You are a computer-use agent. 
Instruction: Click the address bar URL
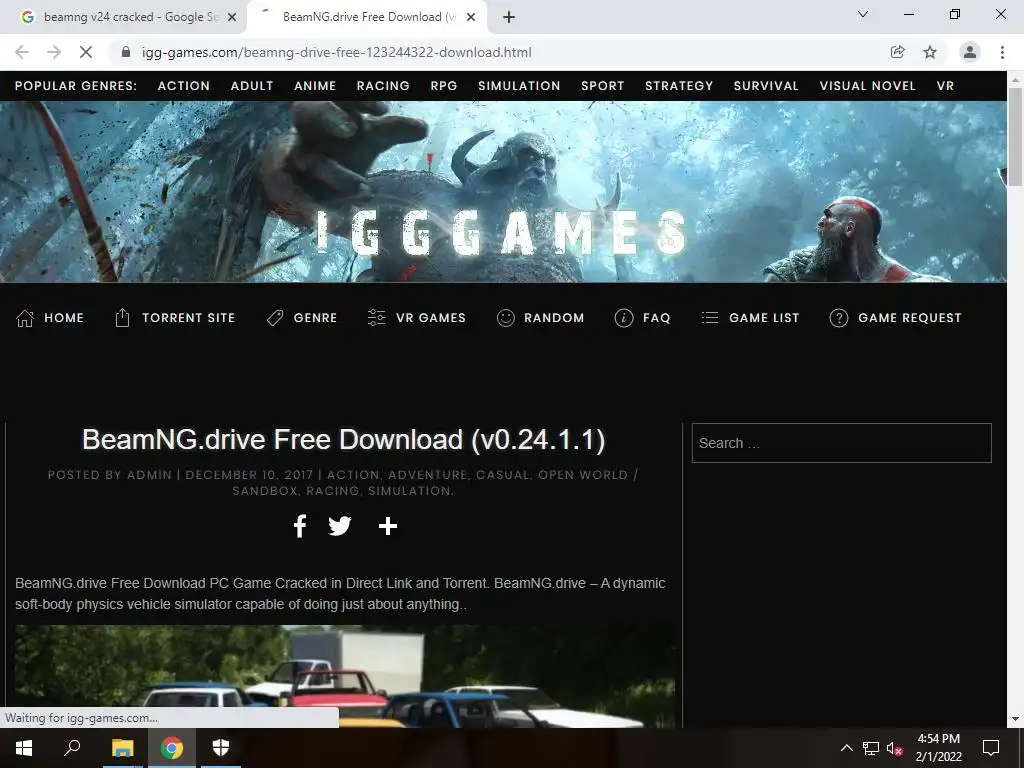pos(336,52)
